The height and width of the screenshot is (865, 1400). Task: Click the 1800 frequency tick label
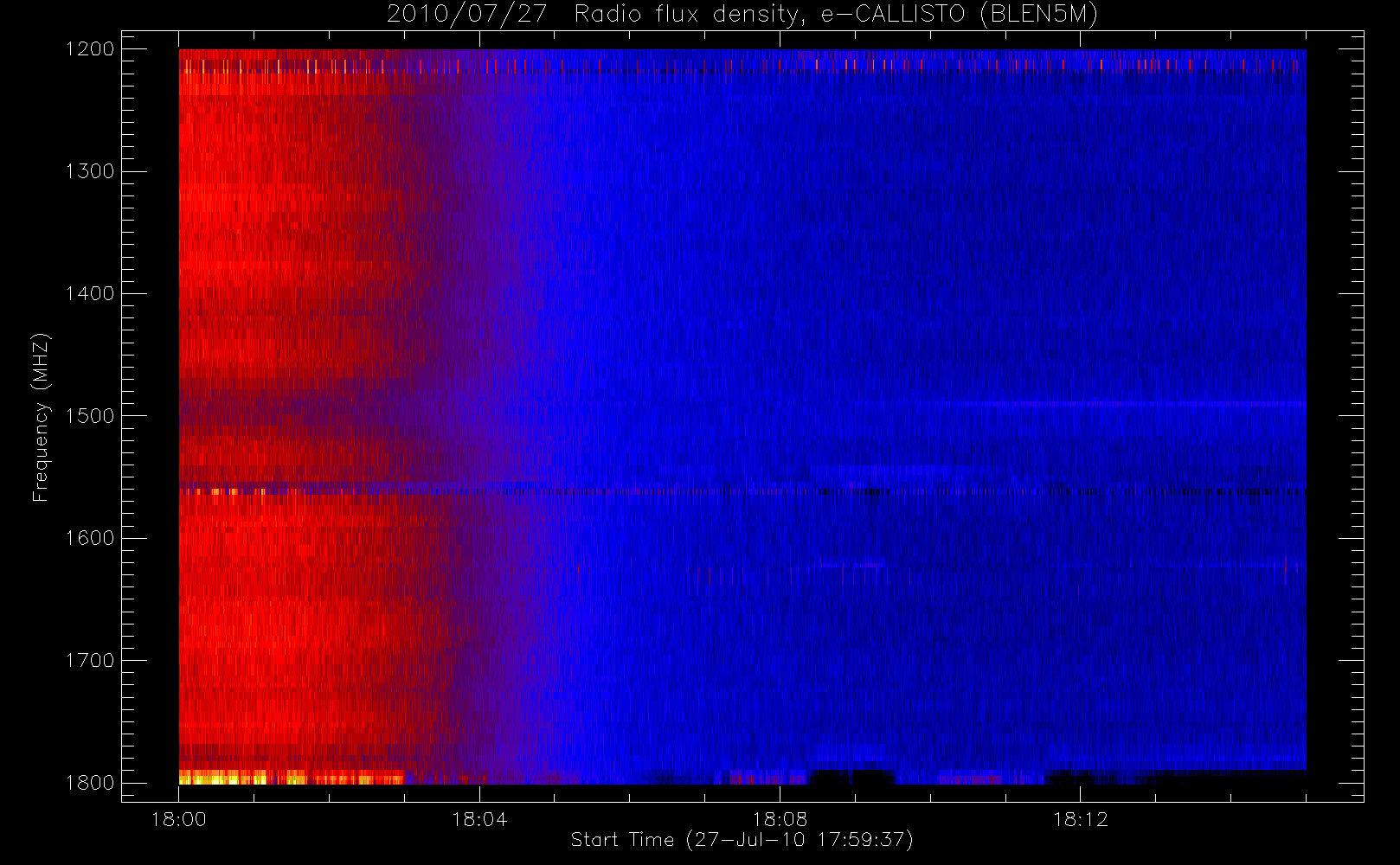(x=90, y=783)
